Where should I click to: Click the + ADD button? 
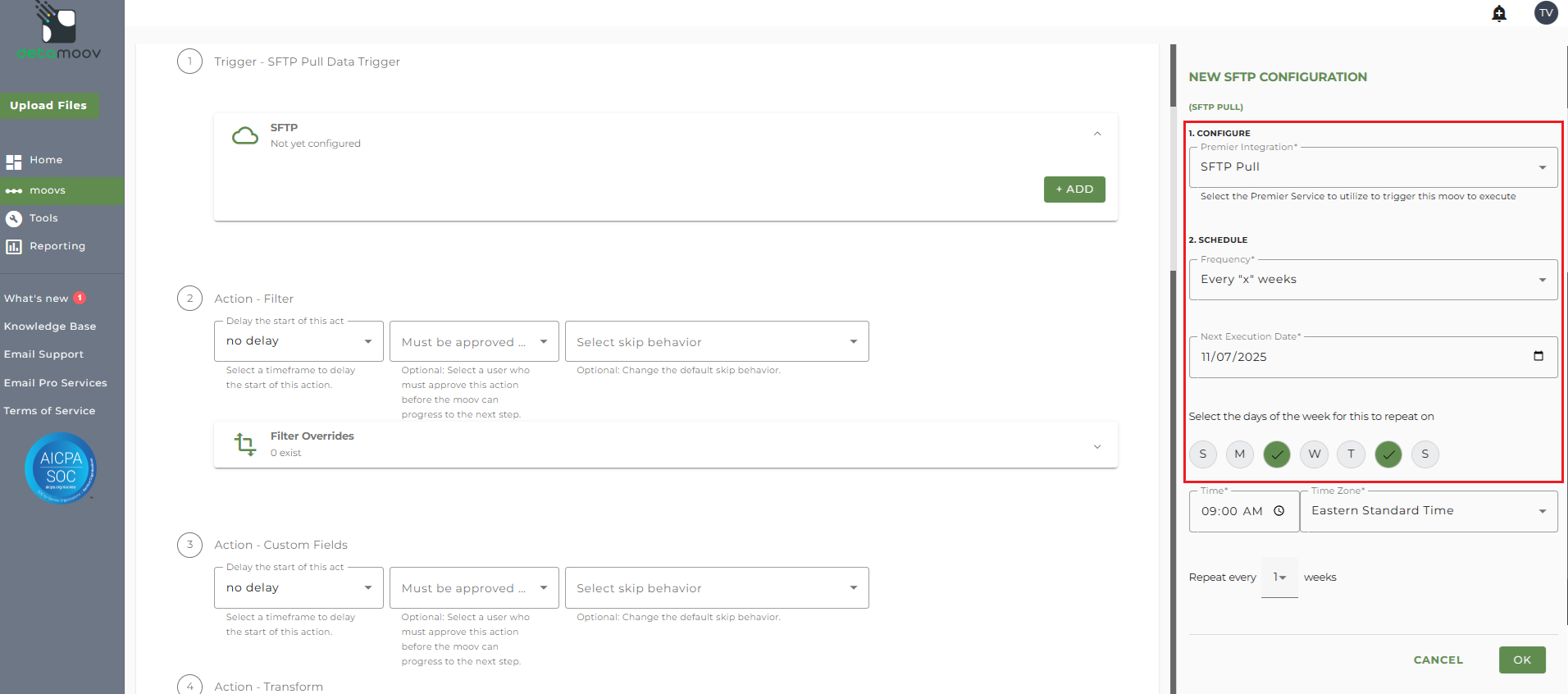tap(1073, 189)
